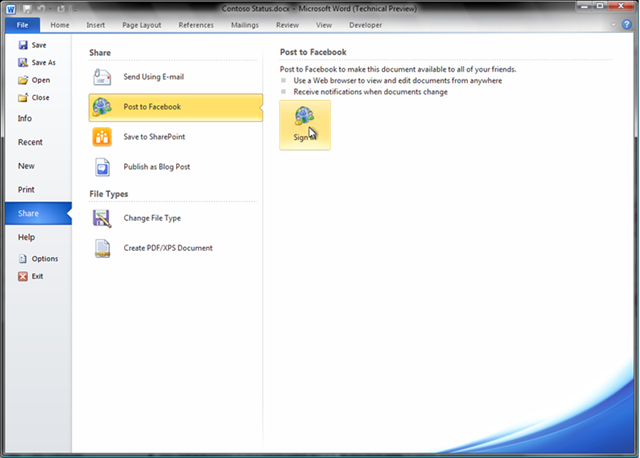Open the Mailings tab
640x458 pixels.
pos(244,25)
